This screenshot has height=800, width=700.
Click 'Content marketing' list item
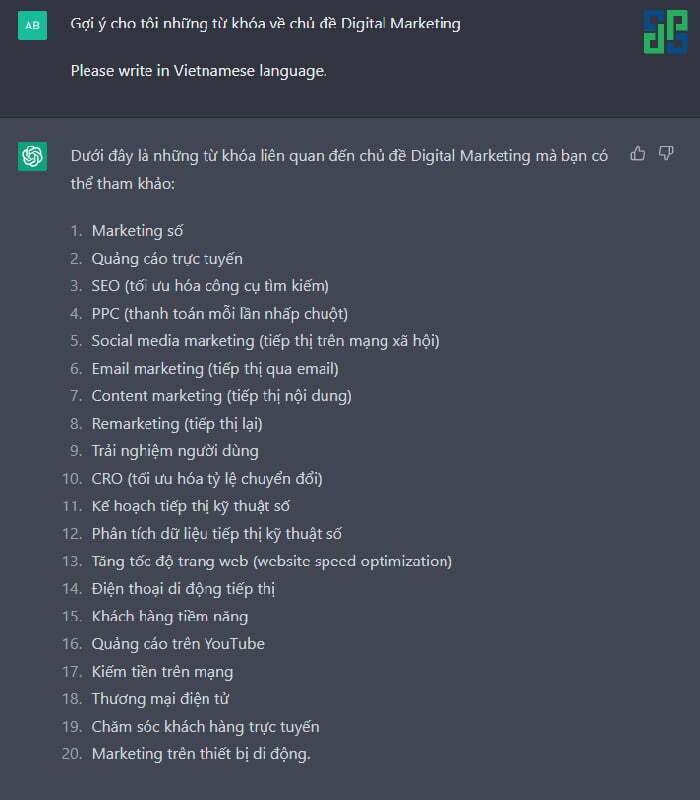click(x=221, y=396)
